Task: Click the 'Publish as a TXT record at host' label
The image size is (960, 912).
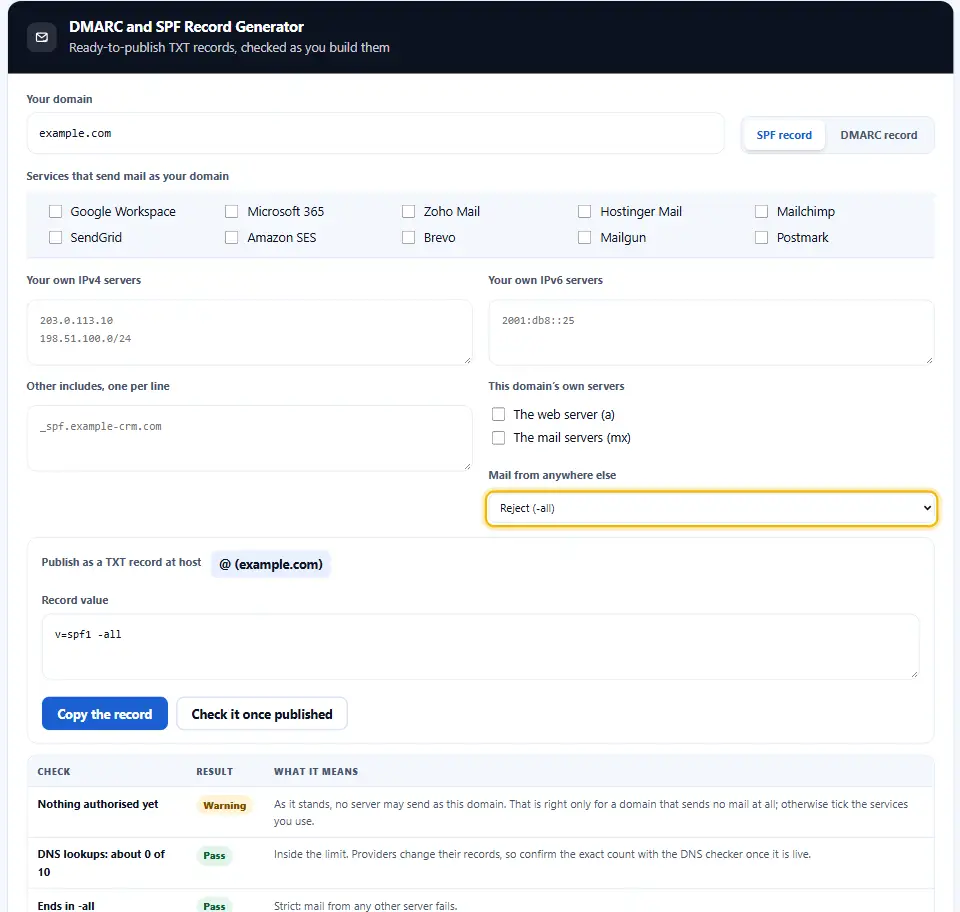Action: tap(121, 562)
